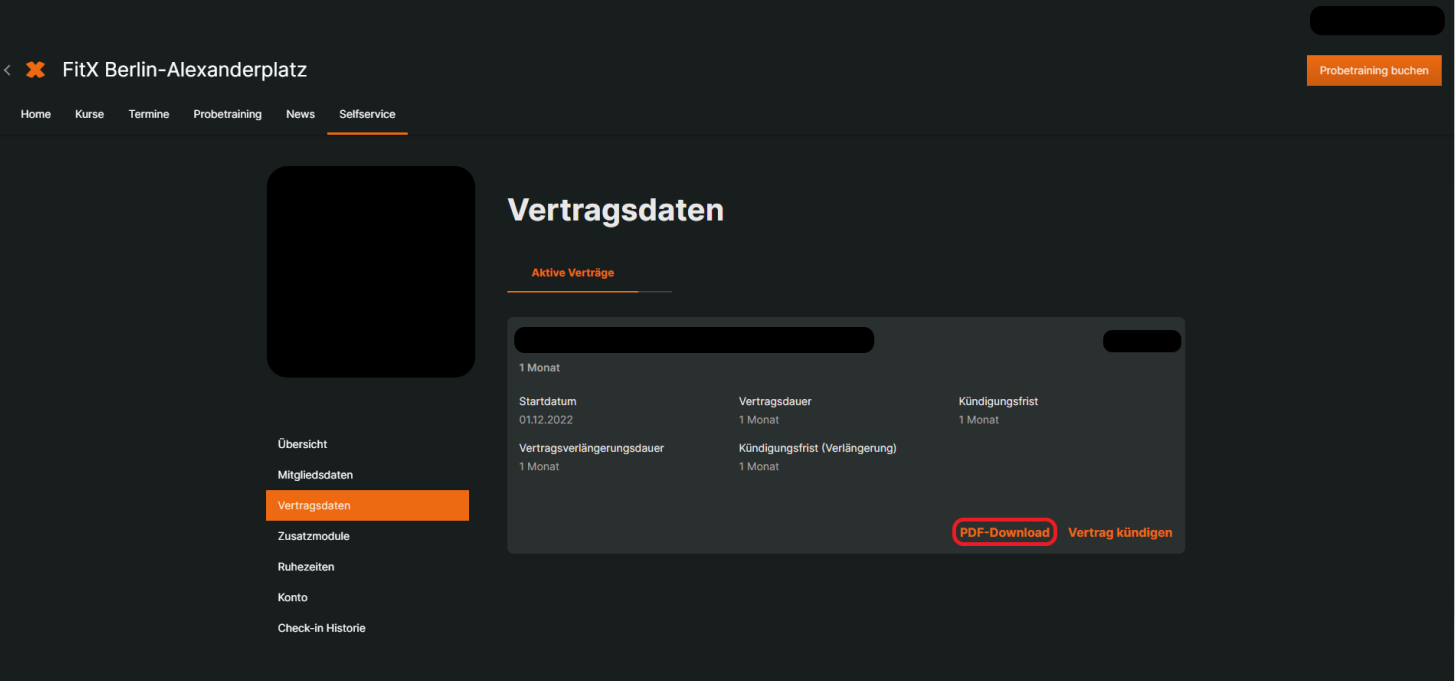Select the Aktive Verträge tab

point(572,273)
